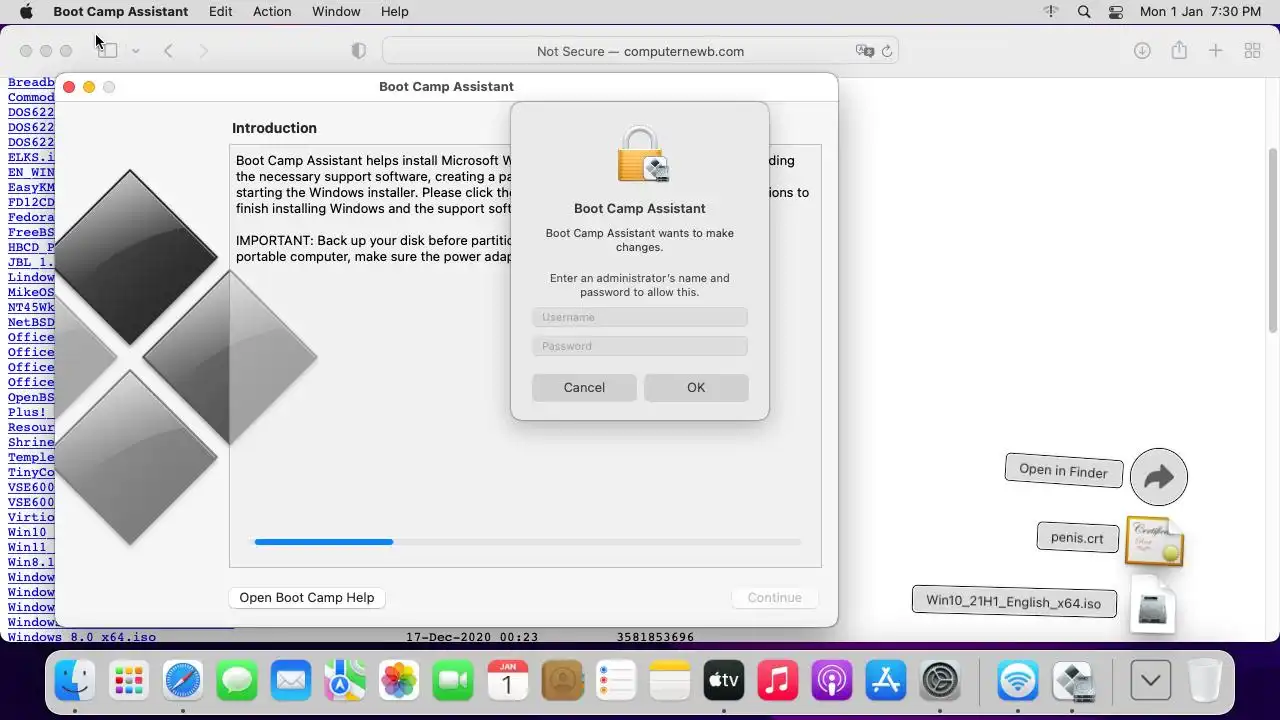Click Open Boot Camp Help button

click(x=307, y=598)
